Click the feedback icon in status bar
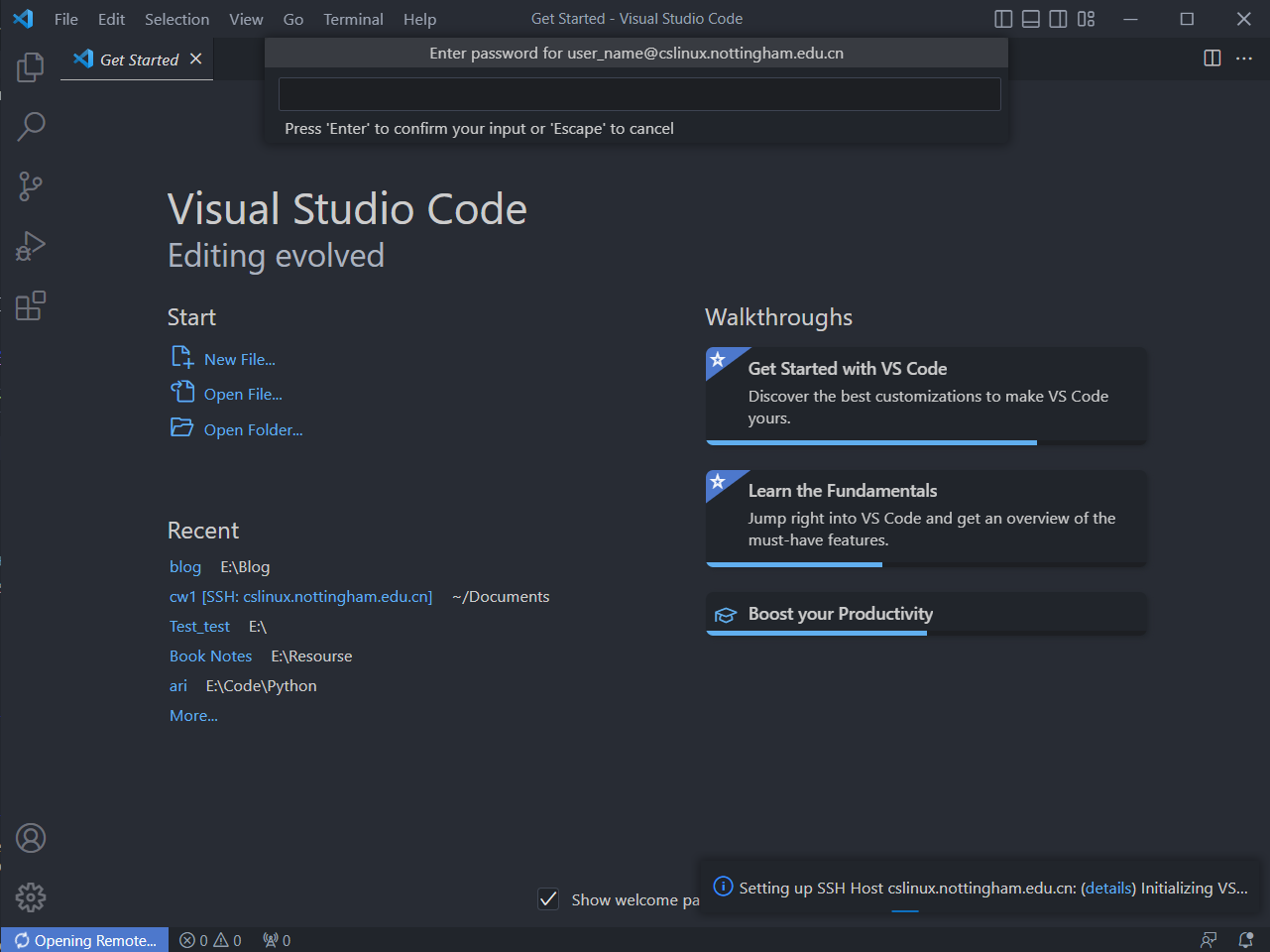 (1209, 940)
